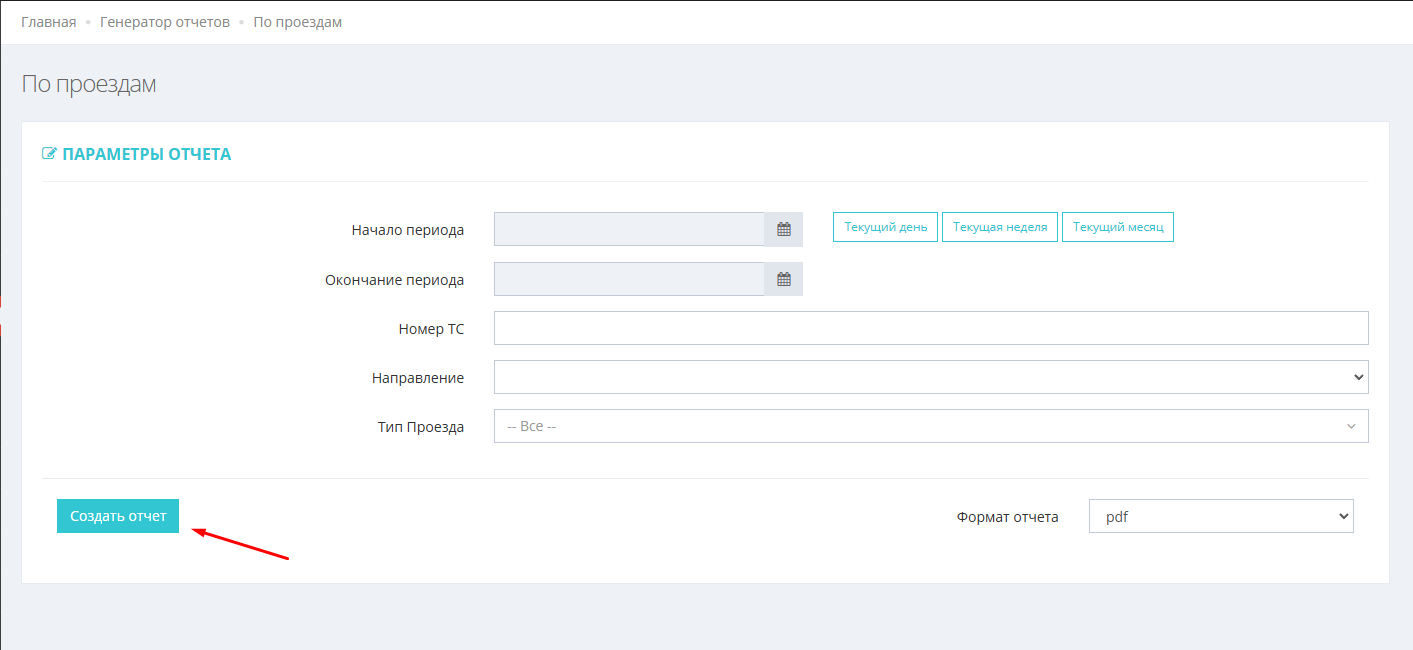Go to Главная in the breadcrumbs

[x=48, y=22]
